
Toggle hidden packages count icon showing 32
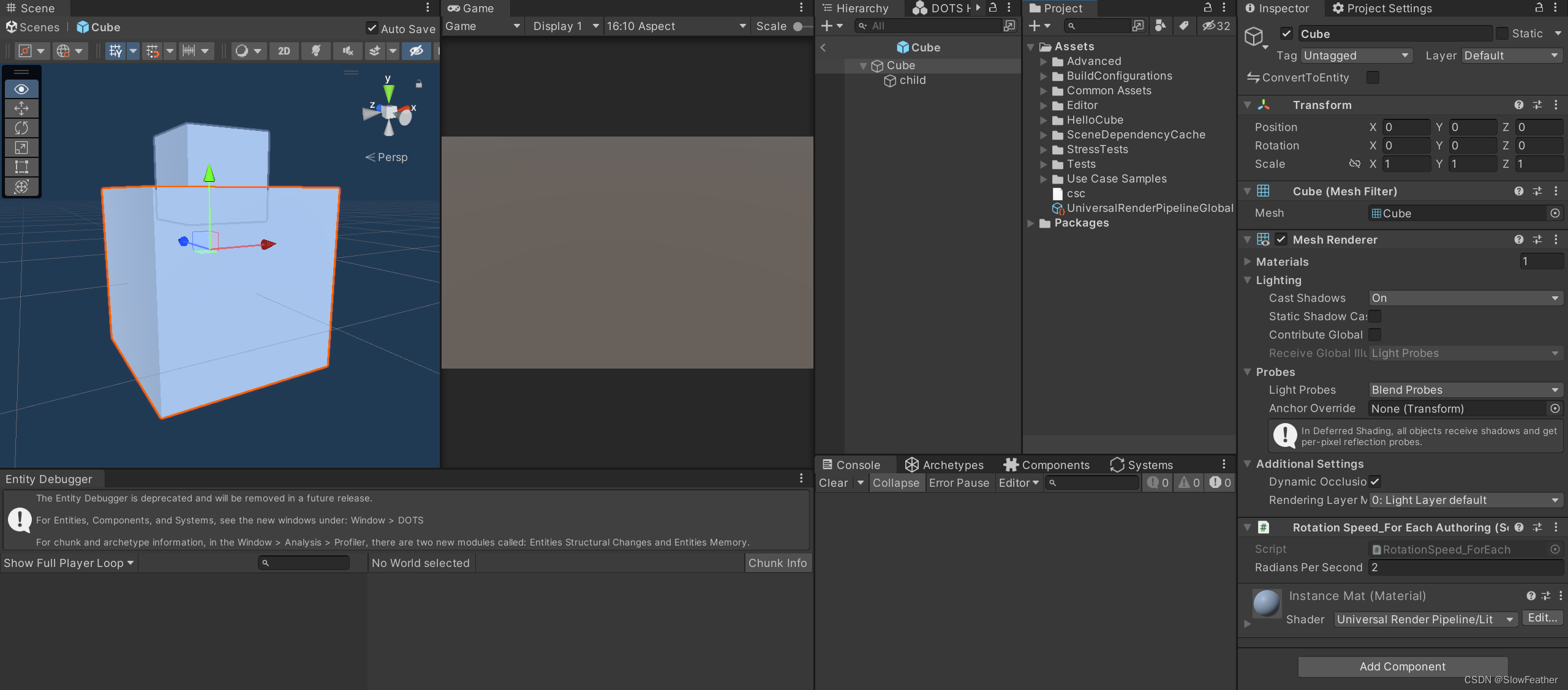coord(1216,26)
